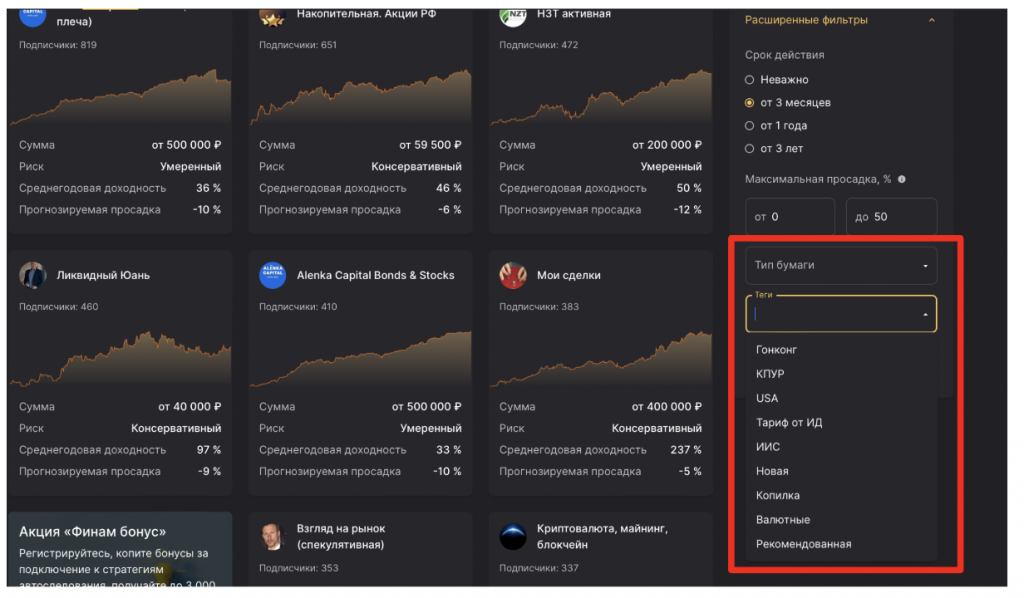
Task: Open the Акция «Финам бонус» promo card
Action: point(119,550)
